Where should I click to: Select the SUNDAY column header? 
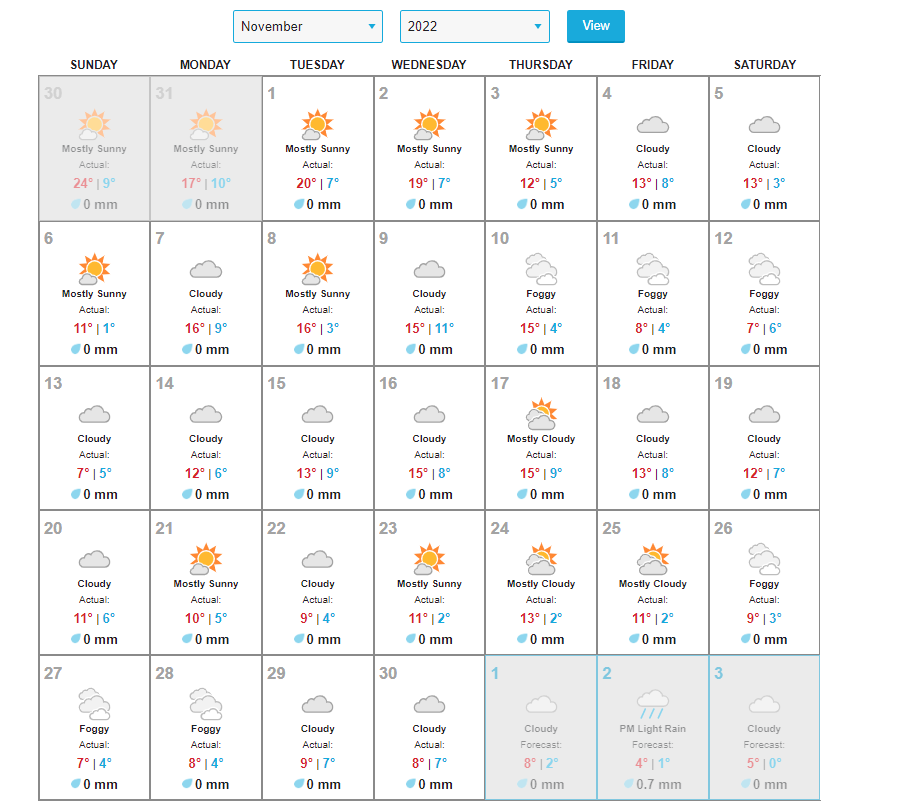pos(94,65)
